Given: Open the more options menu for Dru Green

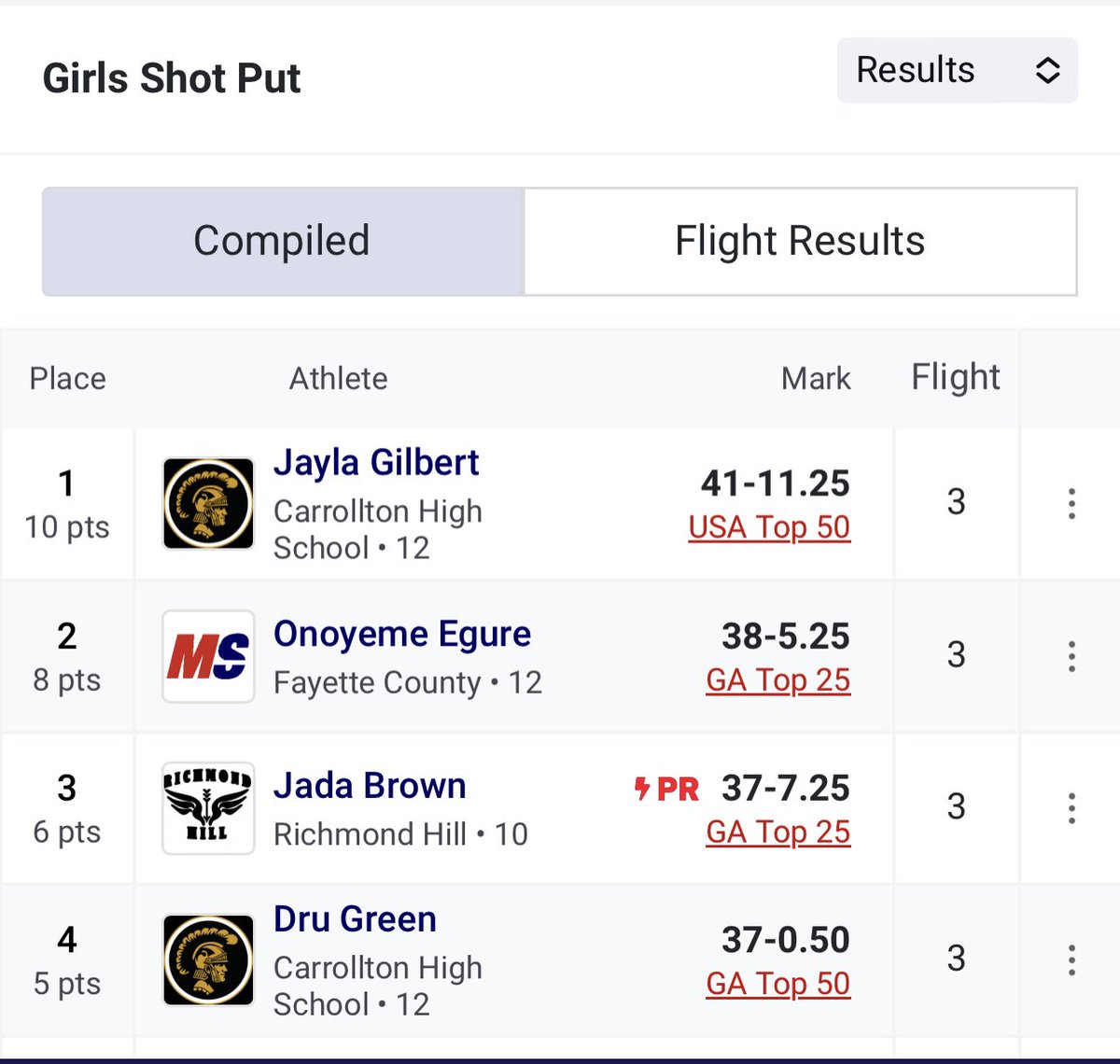Looking at the screenshot, I should [1071, 960].
